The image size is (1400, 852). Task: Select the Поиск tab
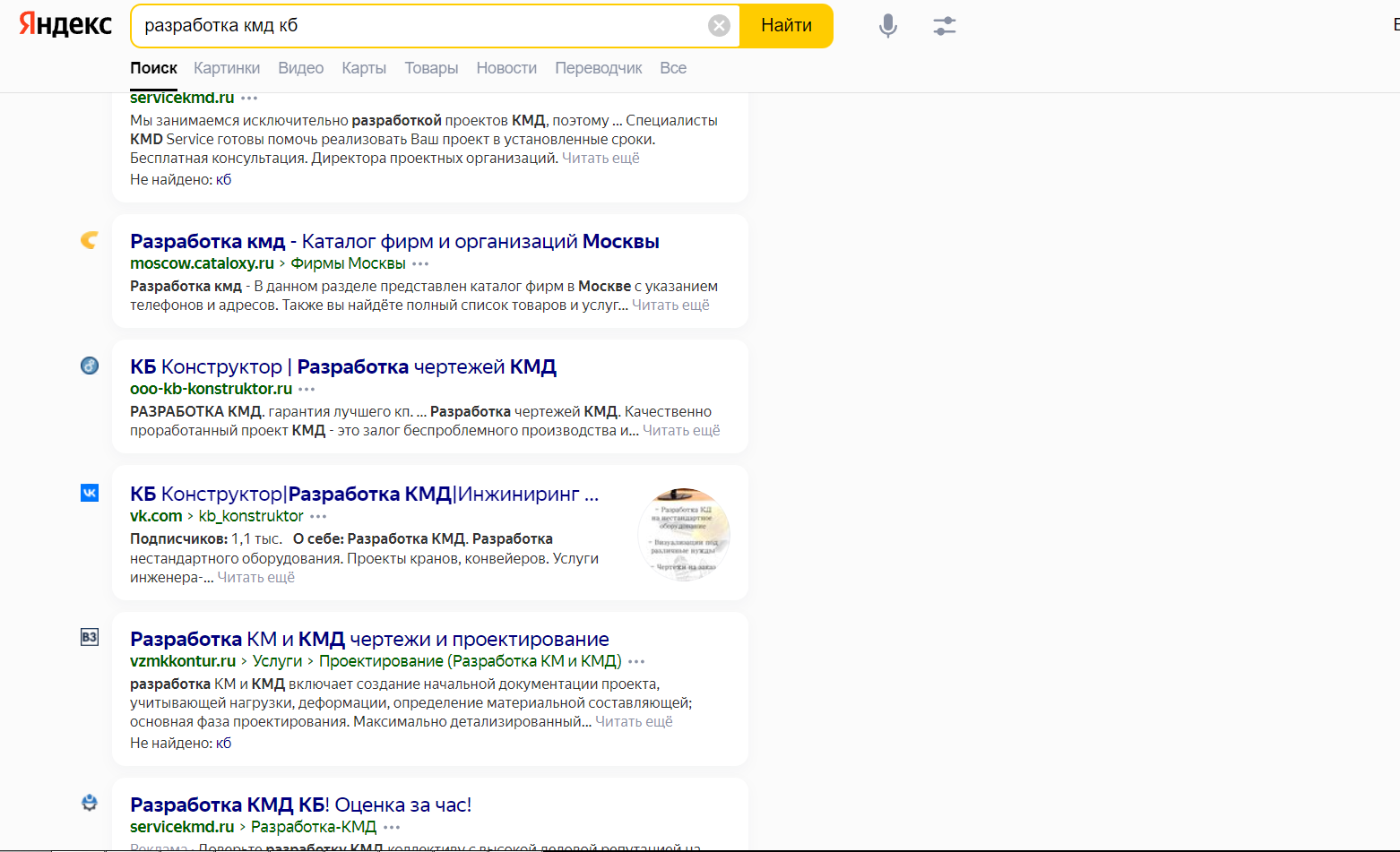153,68
